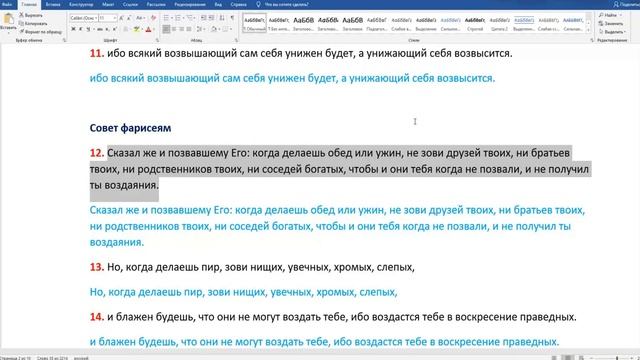Click the word count in status bar
The width and height of the screenshot is (640, 360).
pyautogui.click(x=53, y=358)
